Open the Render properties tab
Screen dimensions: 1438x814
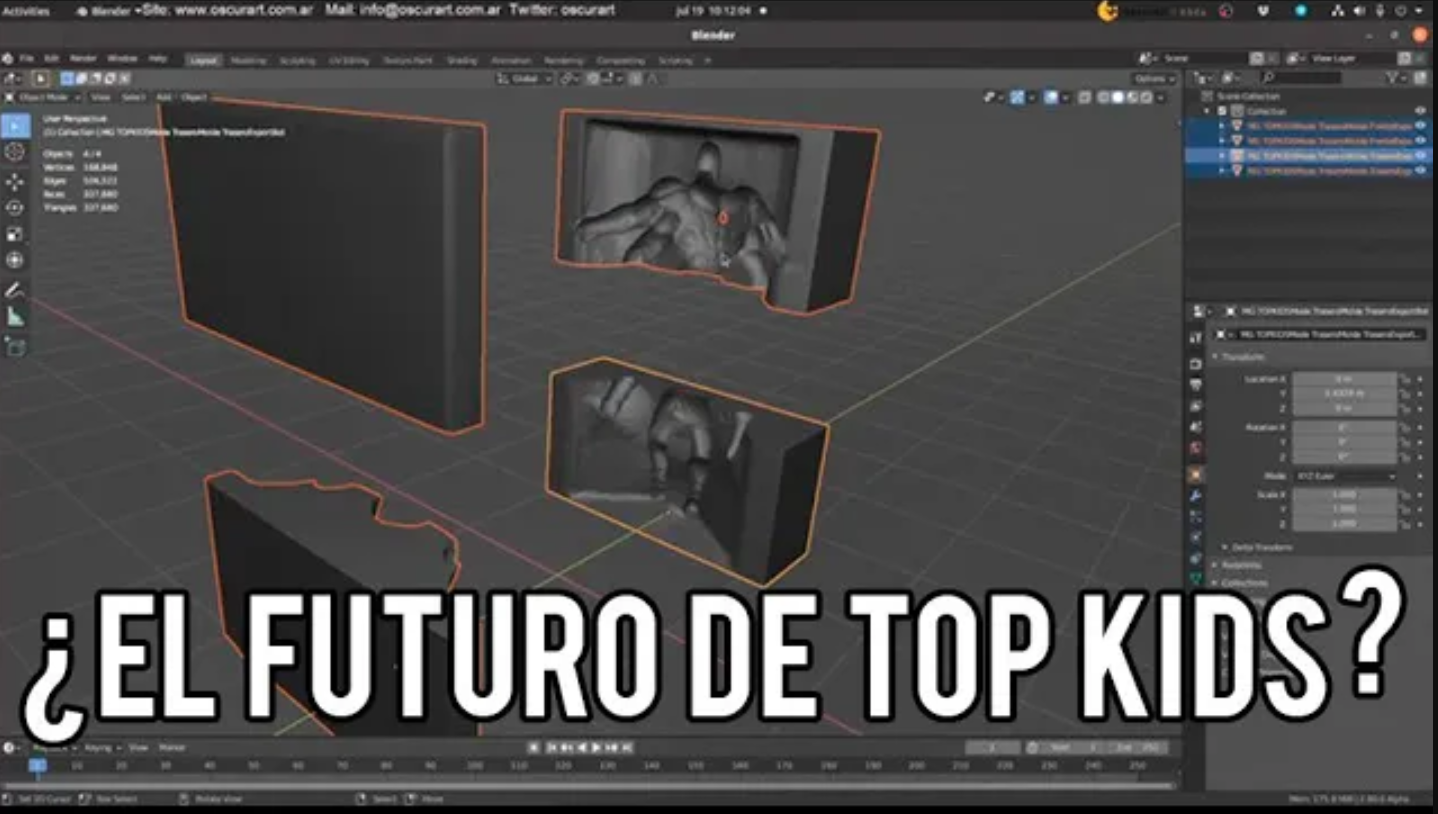click(x=1196, y=364)
